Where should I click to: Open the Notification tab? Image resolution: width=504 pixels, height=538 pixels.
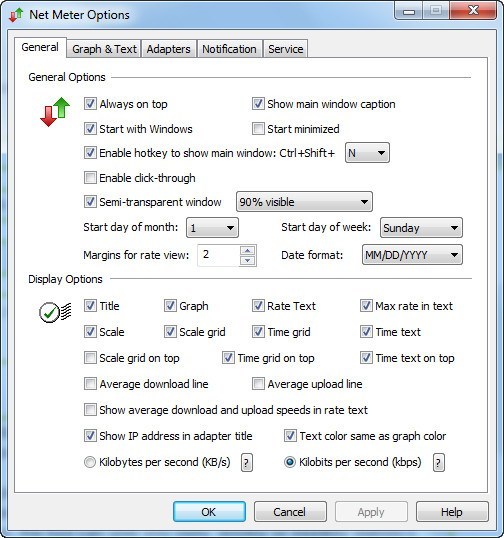click(x=229, y=49)
